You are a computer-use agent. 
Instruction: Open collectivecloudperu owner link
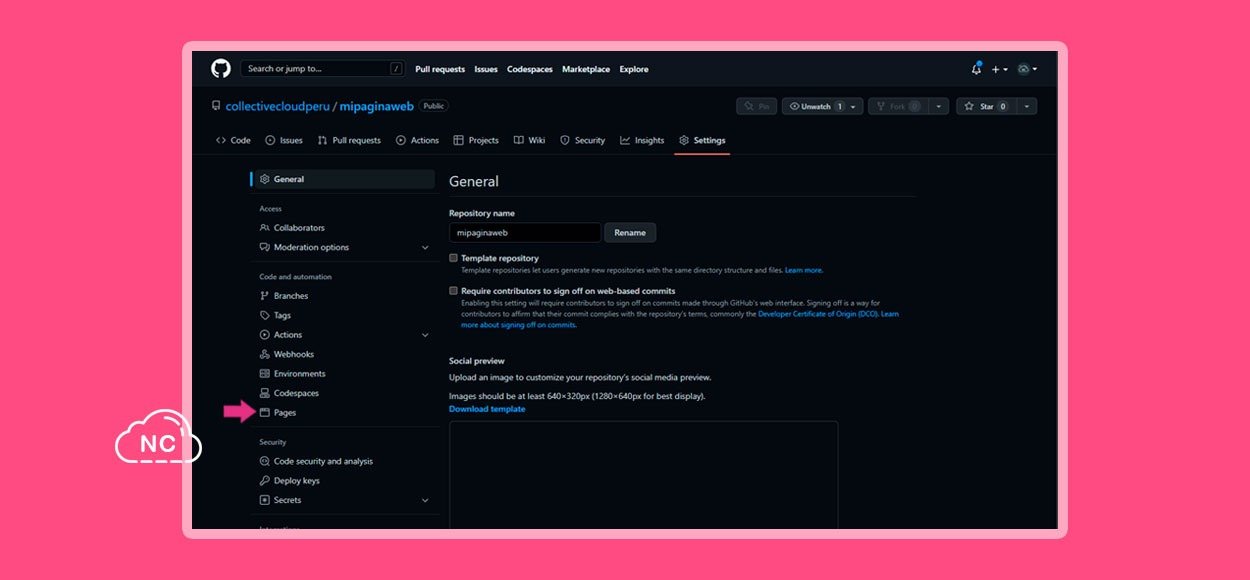tap(278, 106)
